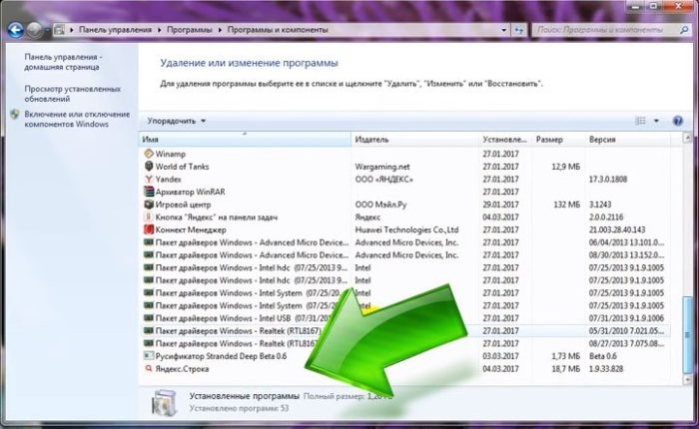Click the search magnifier icon
Image resolution: width=699 pixels, height=429 pixels.
tap(684, 30)
